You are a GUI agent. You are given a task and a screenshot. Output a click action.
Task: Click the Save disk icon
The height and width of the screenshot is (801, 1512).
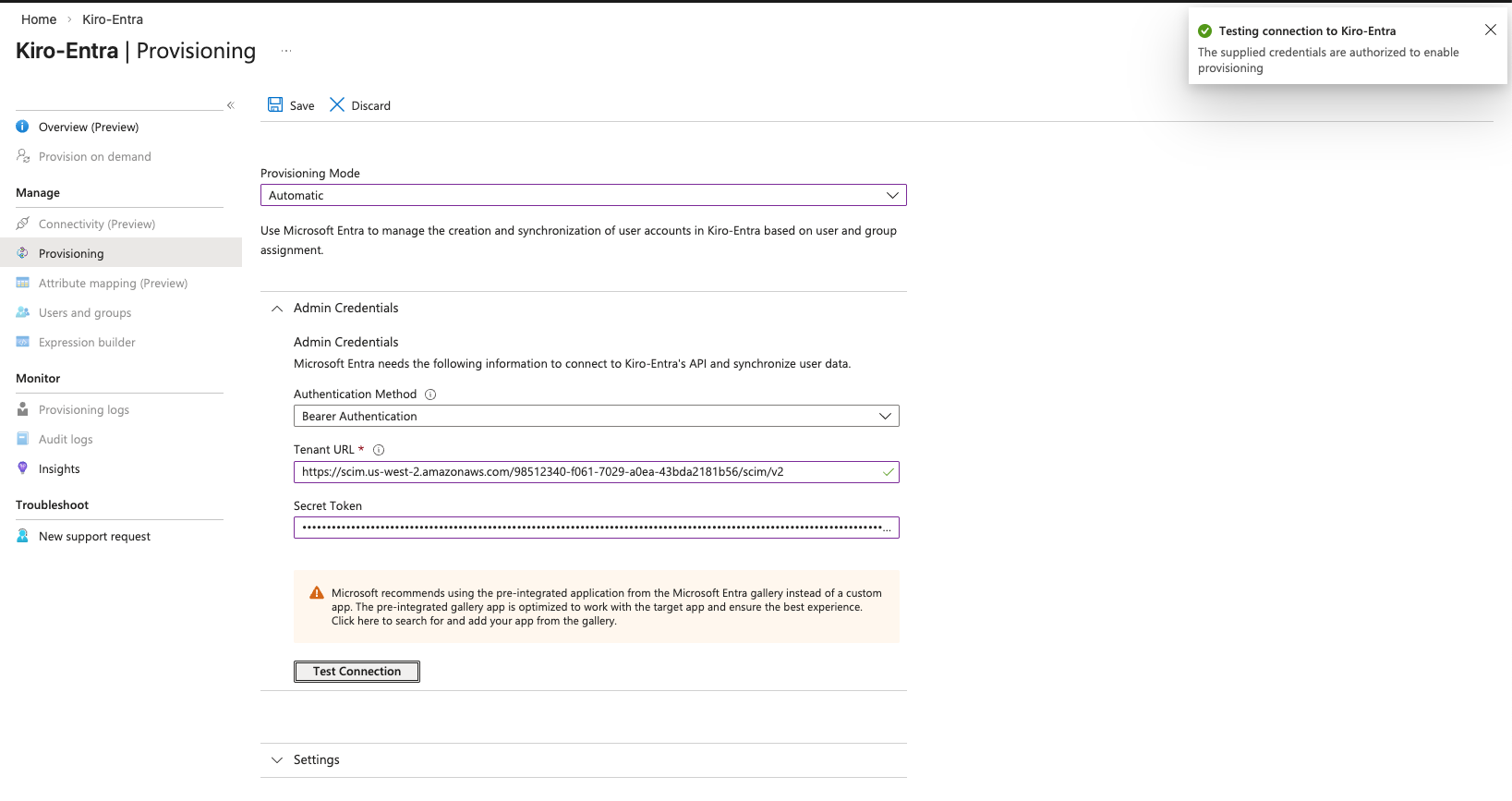click(275, 105)
